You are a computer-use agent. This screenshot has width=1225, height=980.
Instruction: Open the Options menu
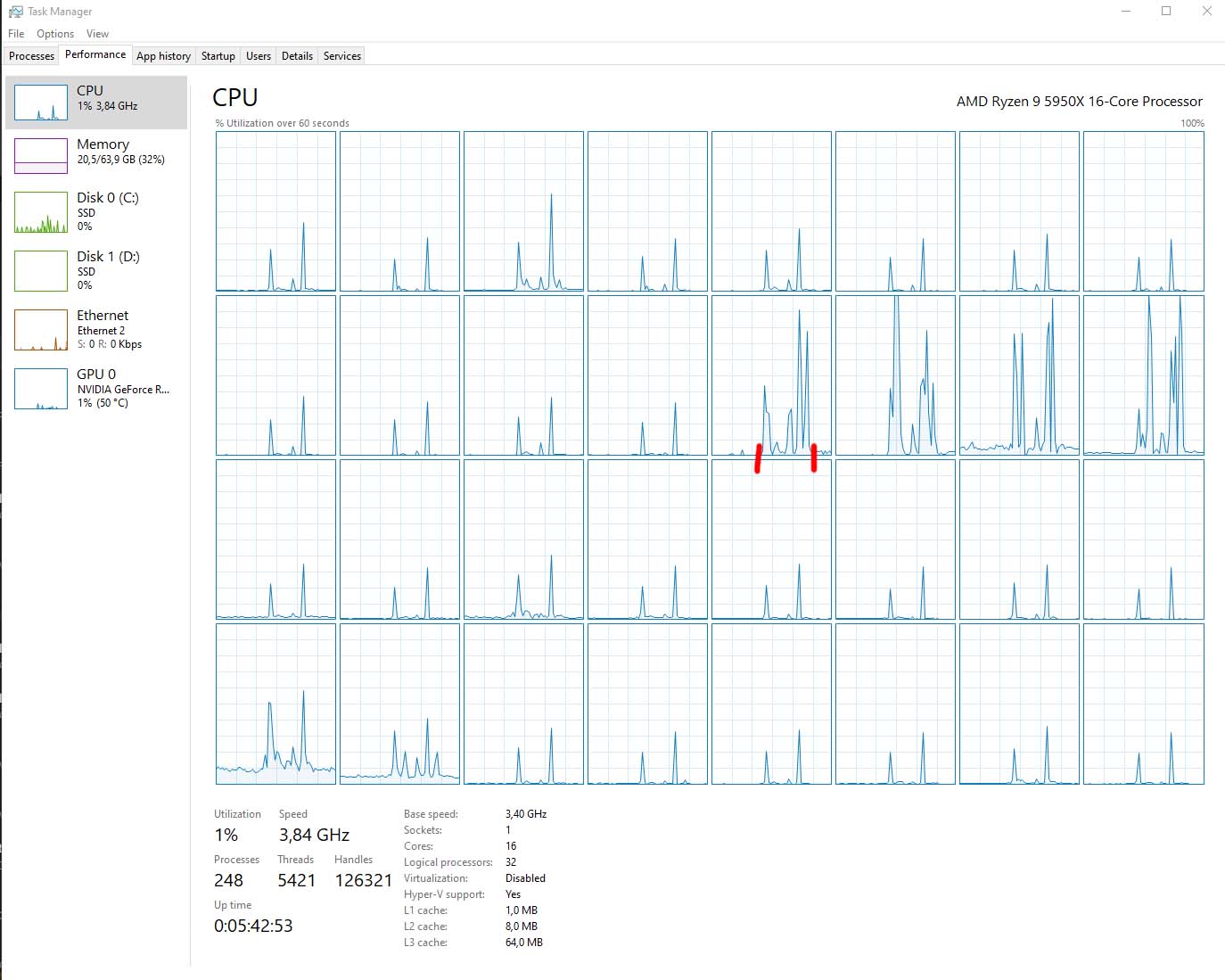click(55, 33)
